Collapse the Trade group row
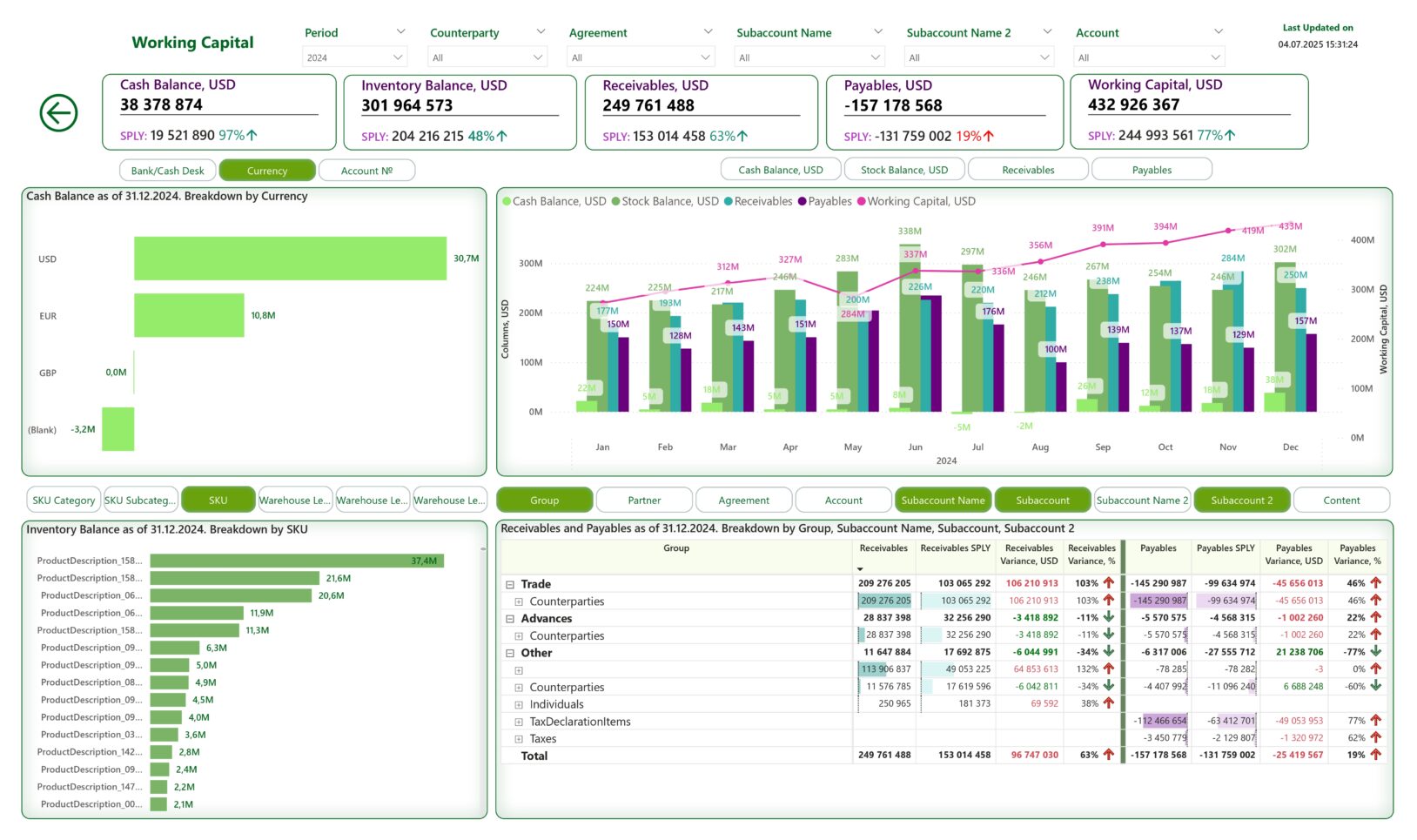 click(510, 584)
